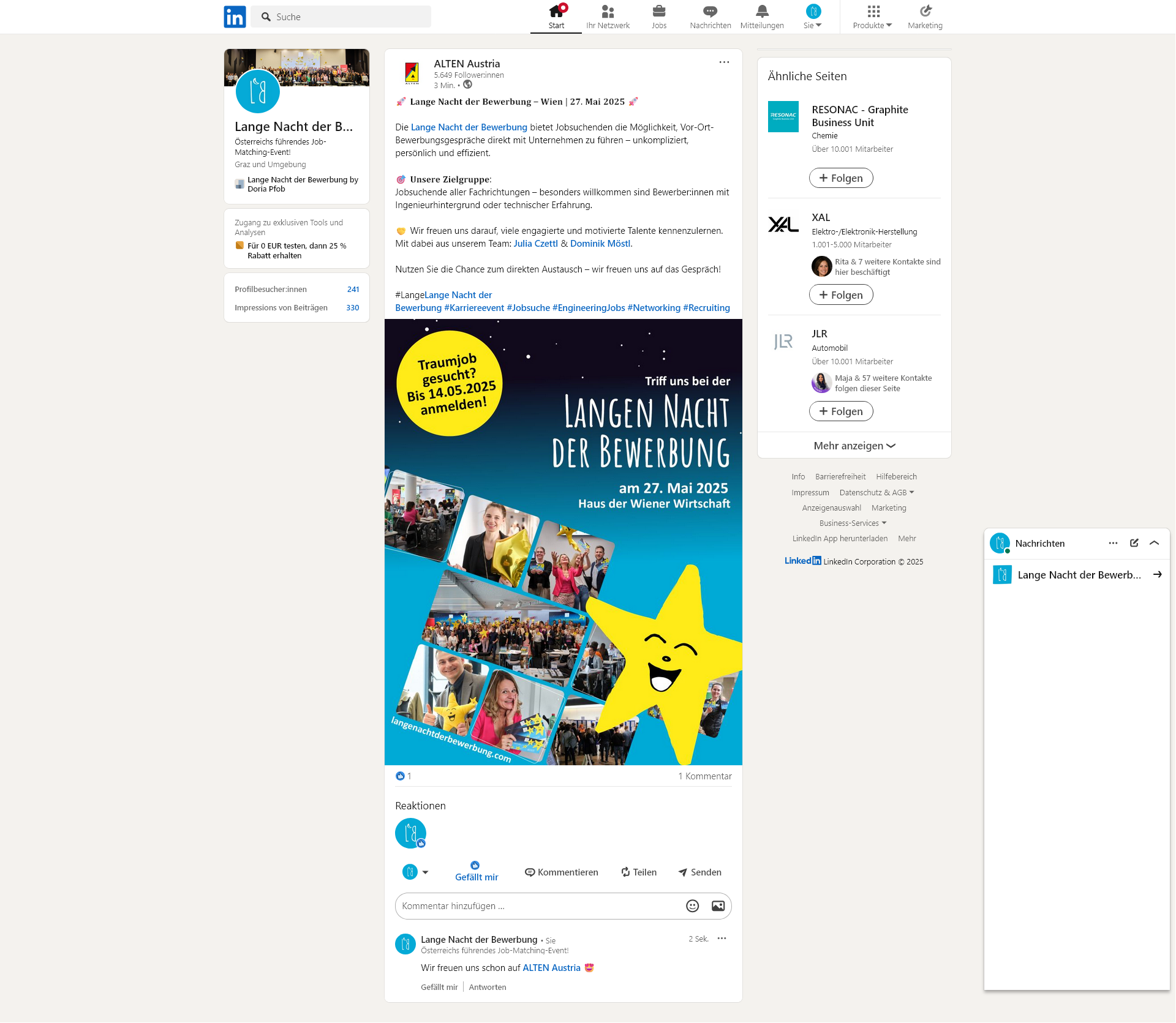The image size is (1176, 1023).
Task: Follow the JLR page
Action: coord(841,411)
